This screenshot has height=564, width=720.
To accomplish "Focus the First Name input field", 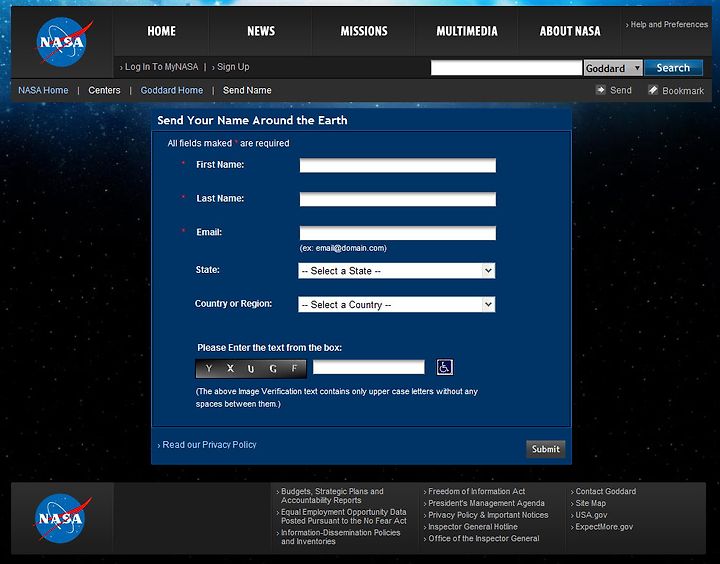I will point(398,165).
